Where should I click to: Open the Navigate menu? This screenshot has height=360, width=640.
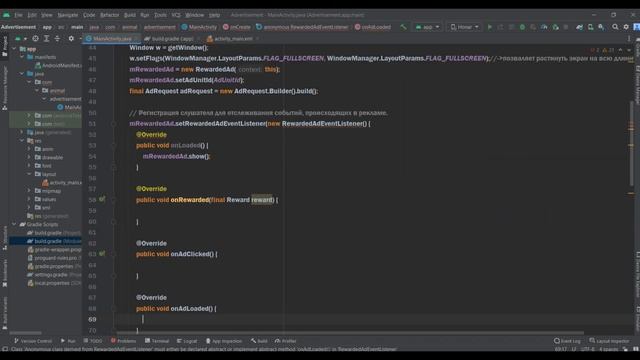coord(68,15)
